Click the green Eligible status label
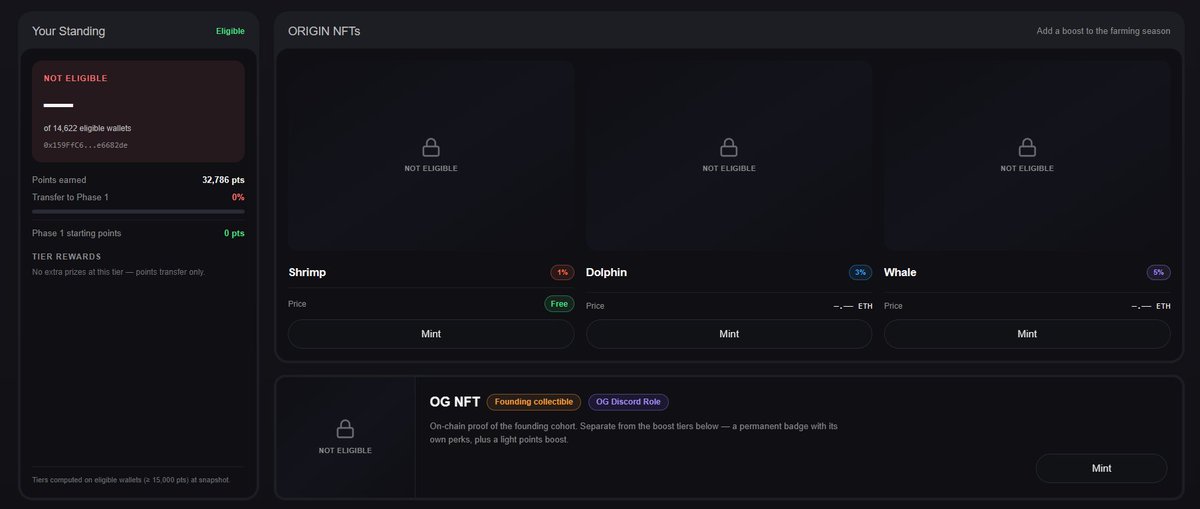Viewport: 1200px width, 509px height. pos(230,31)
